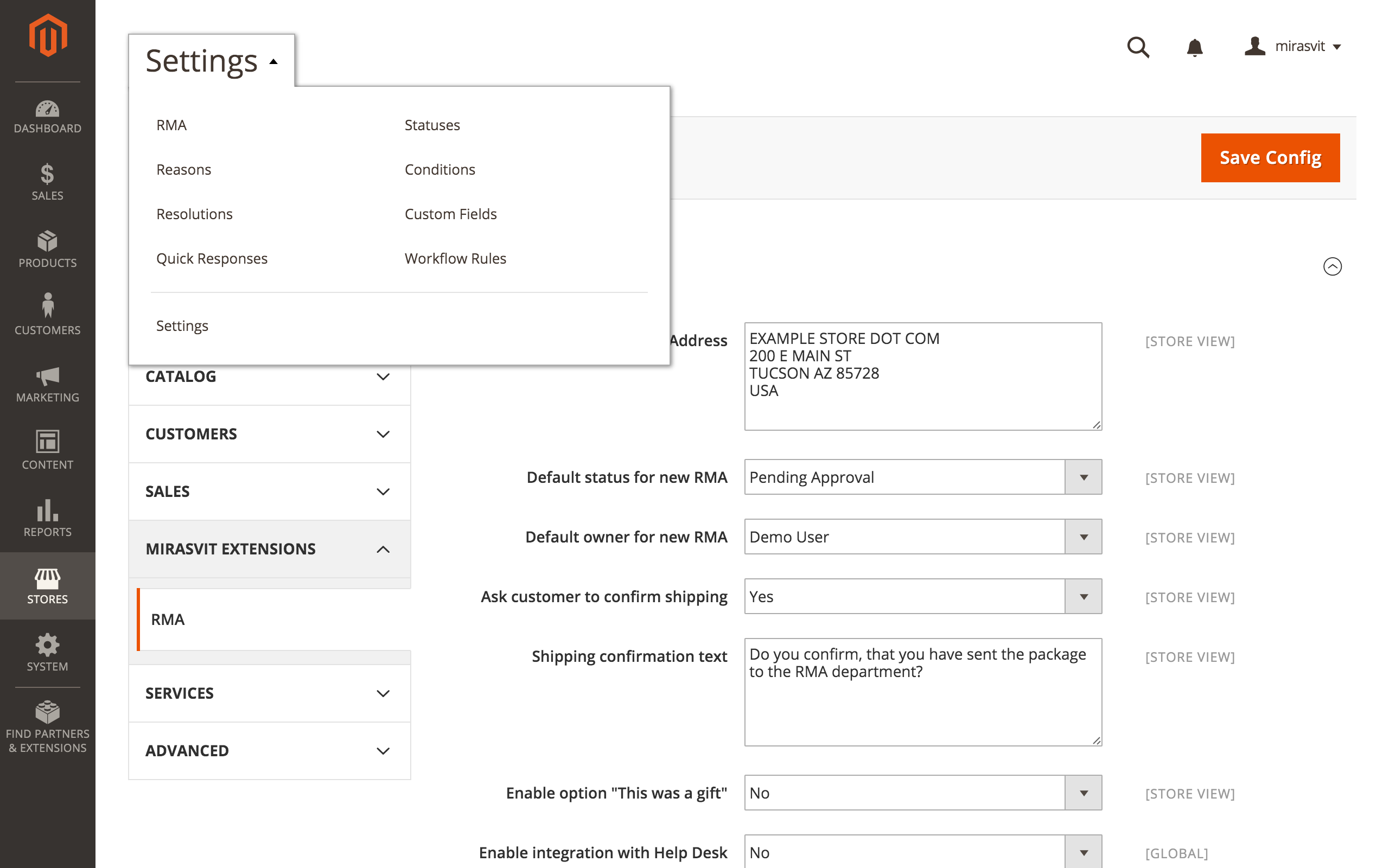Expand the SALES config section

269,492
